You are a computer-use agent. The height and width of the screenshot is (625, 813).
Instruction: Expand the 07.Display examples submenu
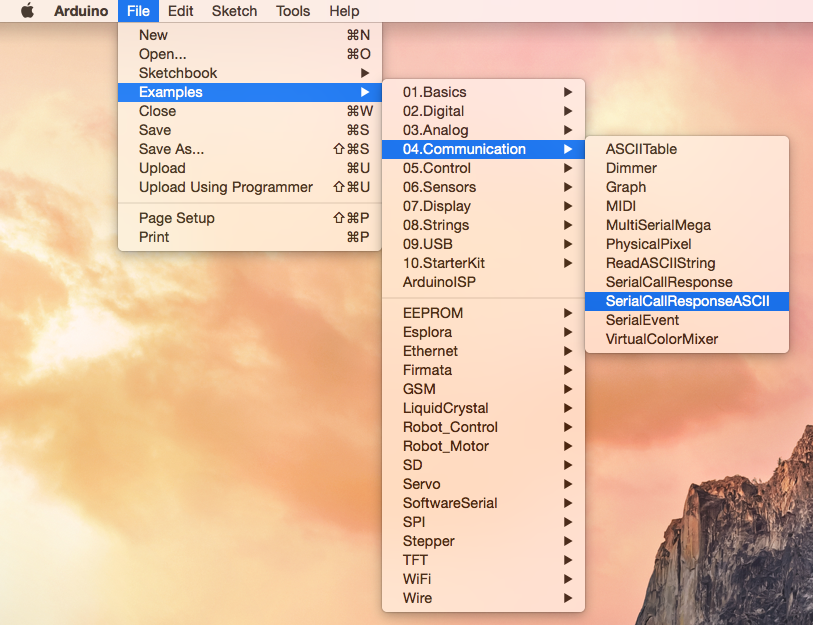click(x=483, y=206)
